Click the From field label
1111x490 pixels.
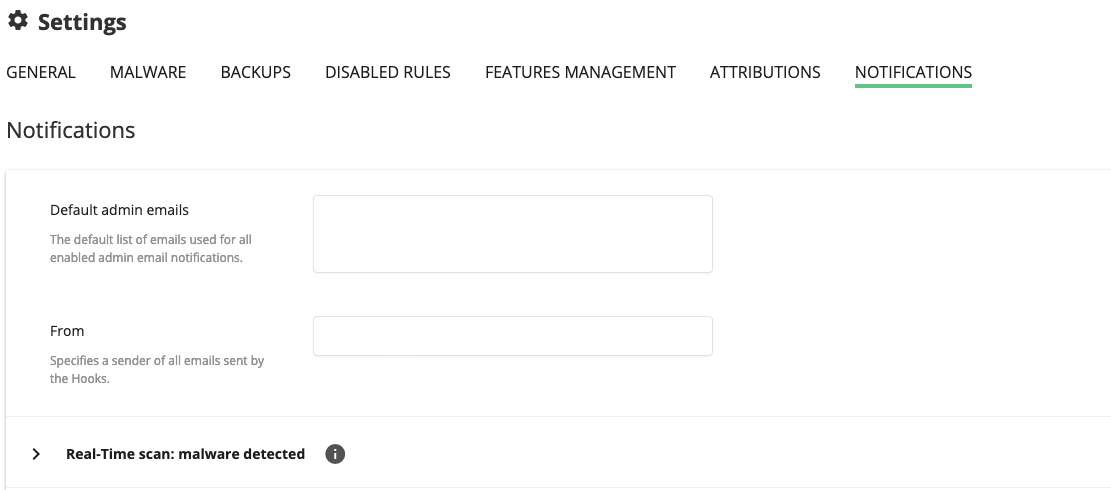point(67,331)
